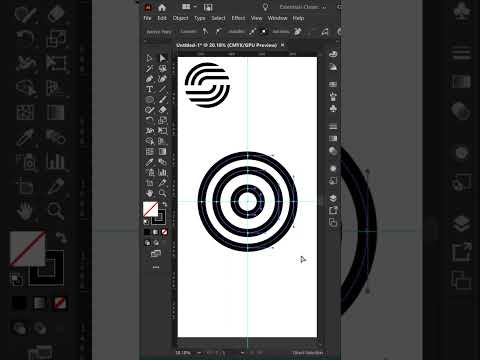
Task: Select the Eyedropper tool
Action: coord(149,162)
